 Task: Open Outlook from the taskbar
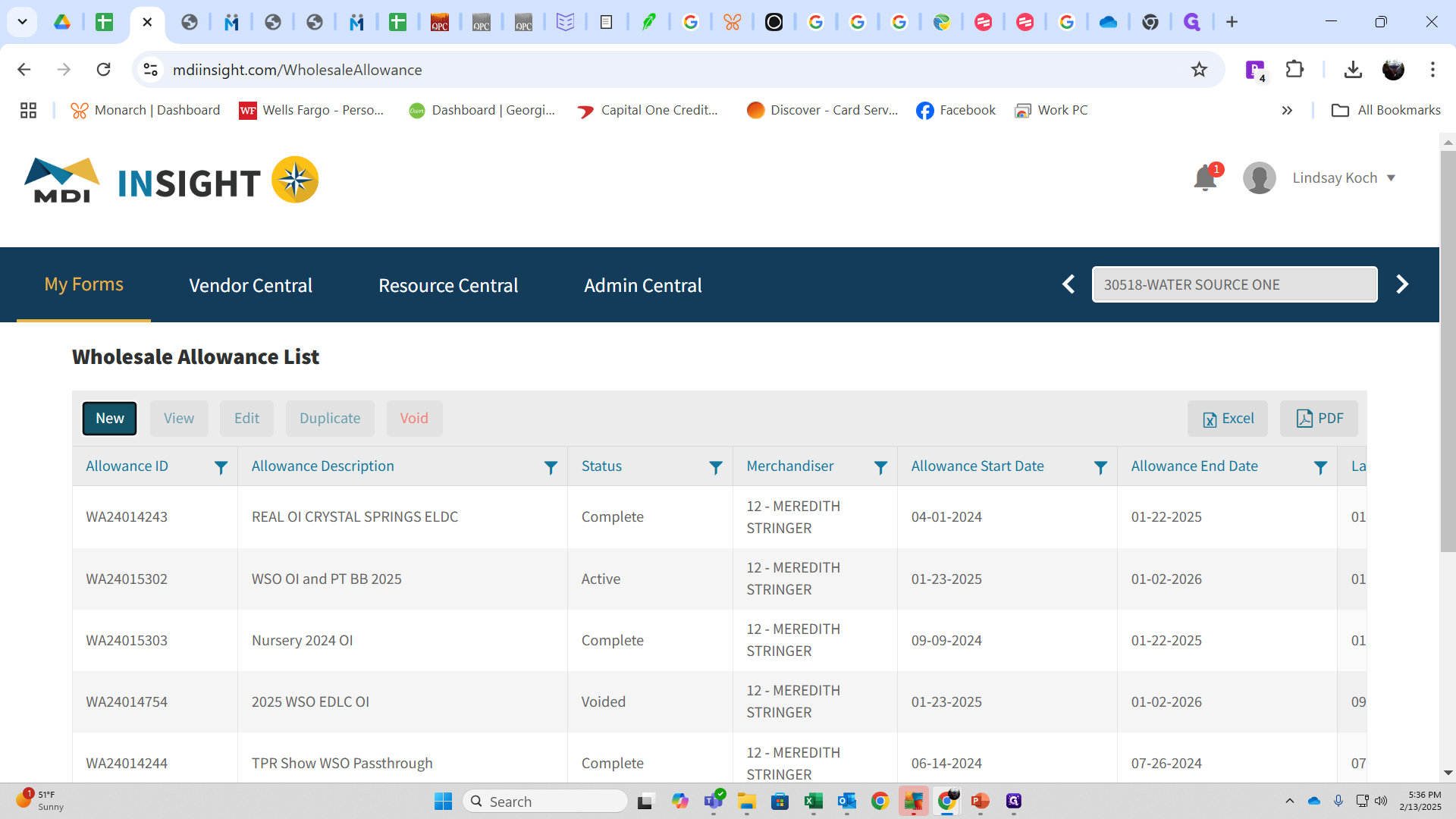pyautogui.click(x=846, y=802)
